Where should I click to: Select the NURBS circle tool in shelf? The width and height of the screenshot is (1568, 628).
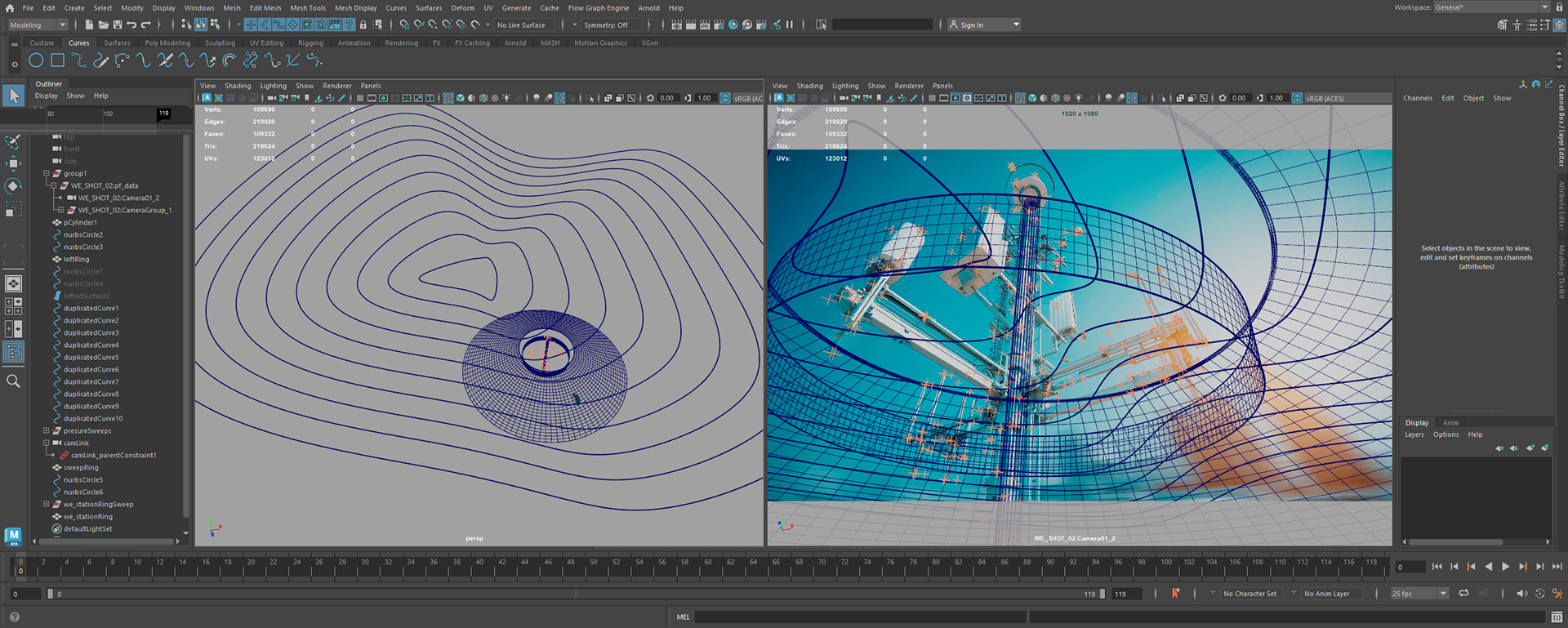coord(36,60)
